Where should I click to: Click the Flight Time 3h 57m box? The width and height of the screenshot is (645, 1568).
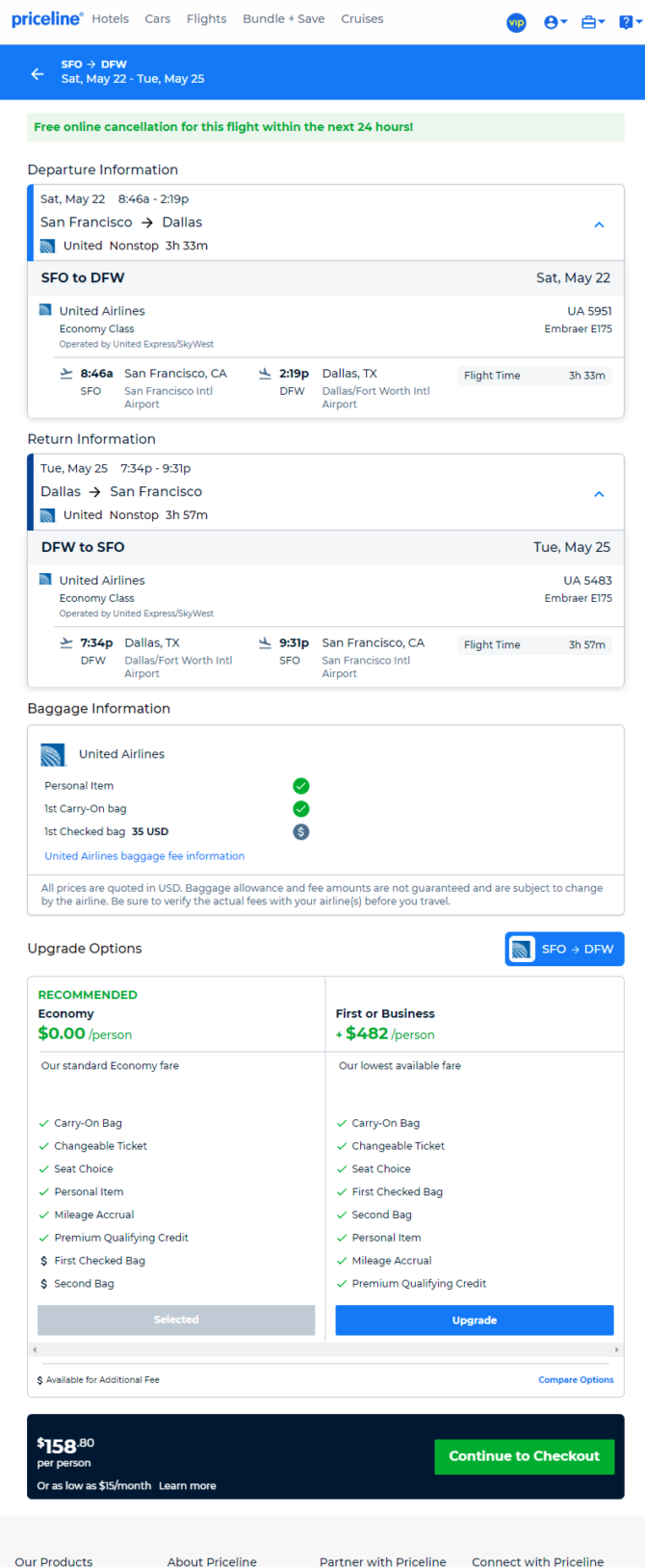(534, 645)
